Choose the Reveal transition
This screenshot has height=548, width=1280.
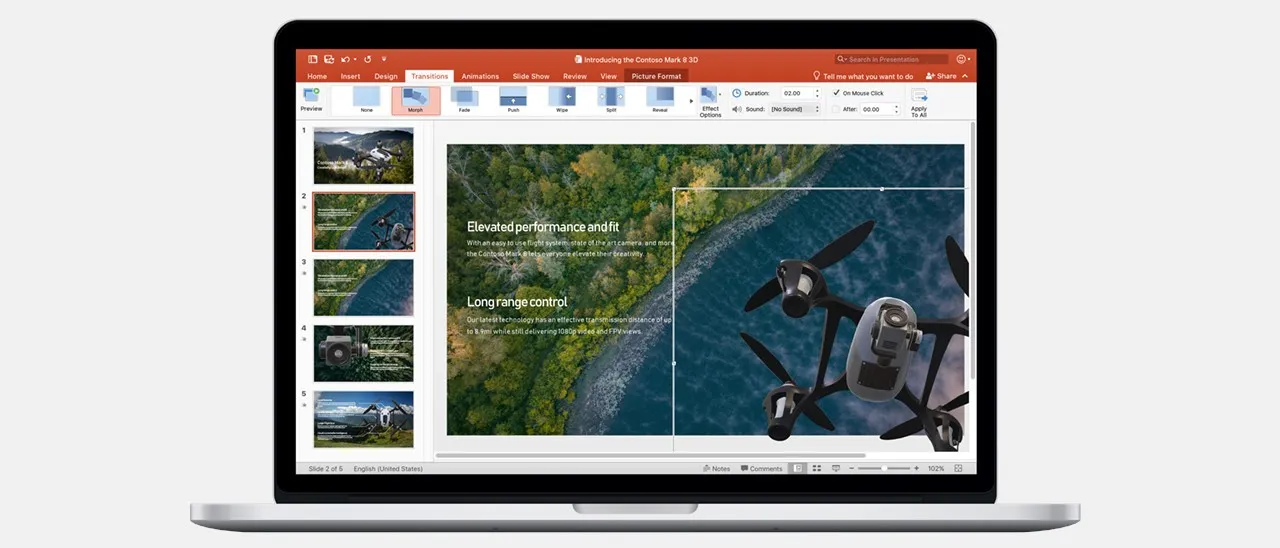point(660,101)
